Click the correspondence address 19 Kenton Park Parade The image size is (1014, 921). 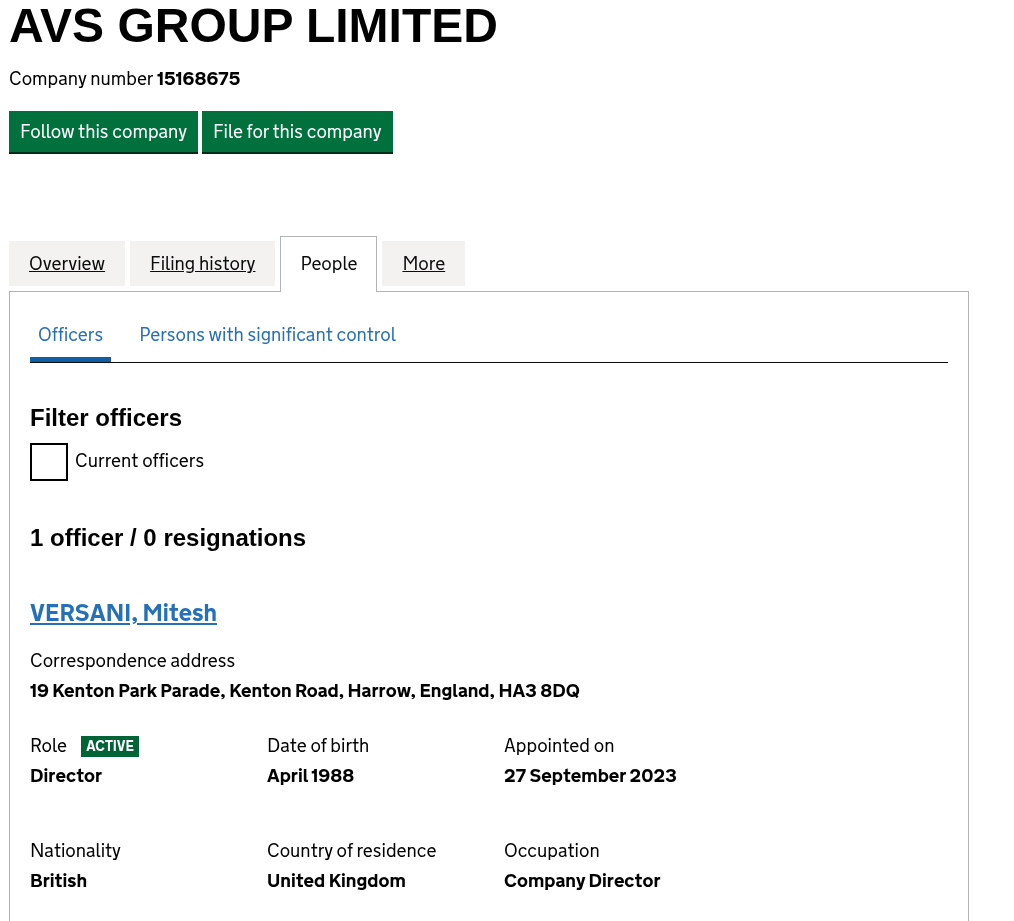(x=305, y=691)
